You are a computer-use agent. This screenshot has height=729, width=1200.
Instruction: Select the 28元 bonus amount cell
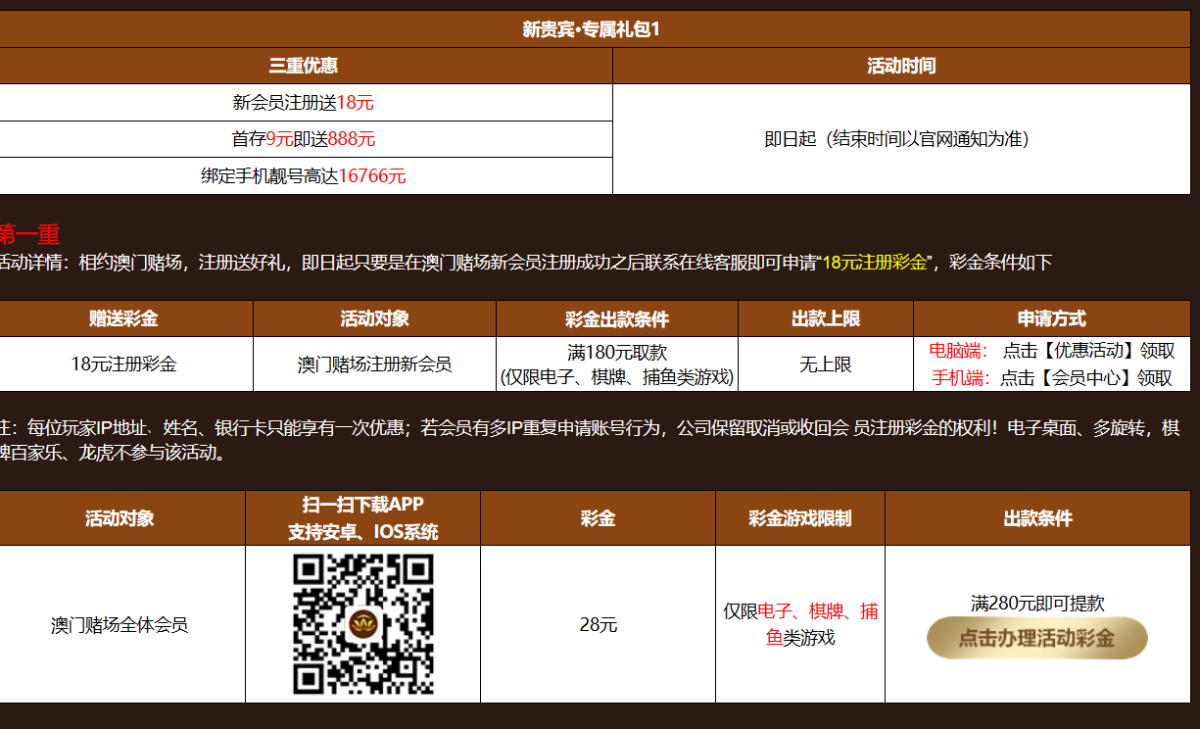click(598, 625)
